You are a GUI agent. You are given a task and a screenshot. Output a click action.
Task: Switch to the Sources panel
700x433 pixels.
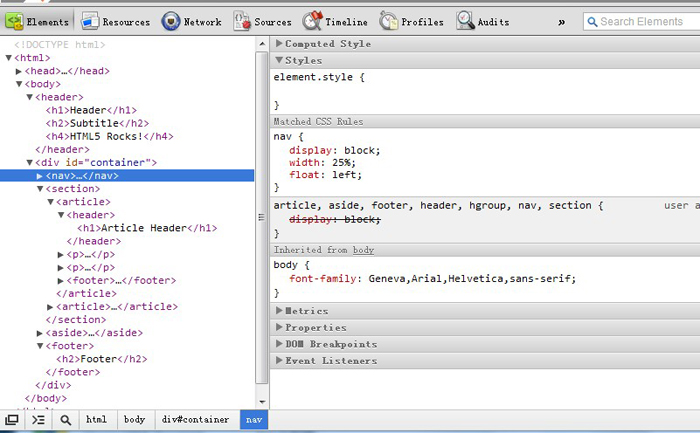[x=262, y=21]
